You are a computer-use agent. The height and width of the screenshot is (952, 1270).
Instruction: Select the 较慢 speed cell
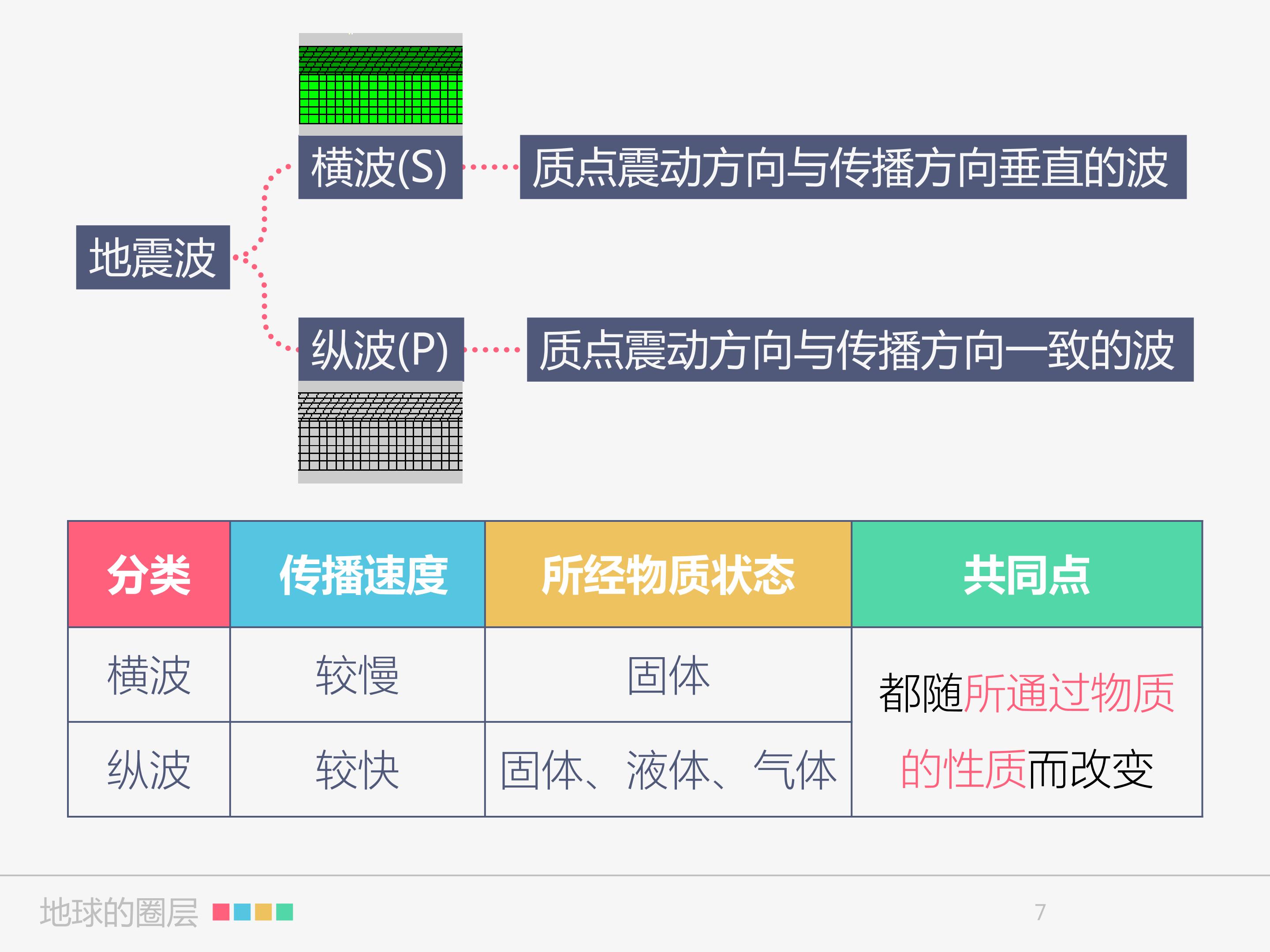coord(358,675)
